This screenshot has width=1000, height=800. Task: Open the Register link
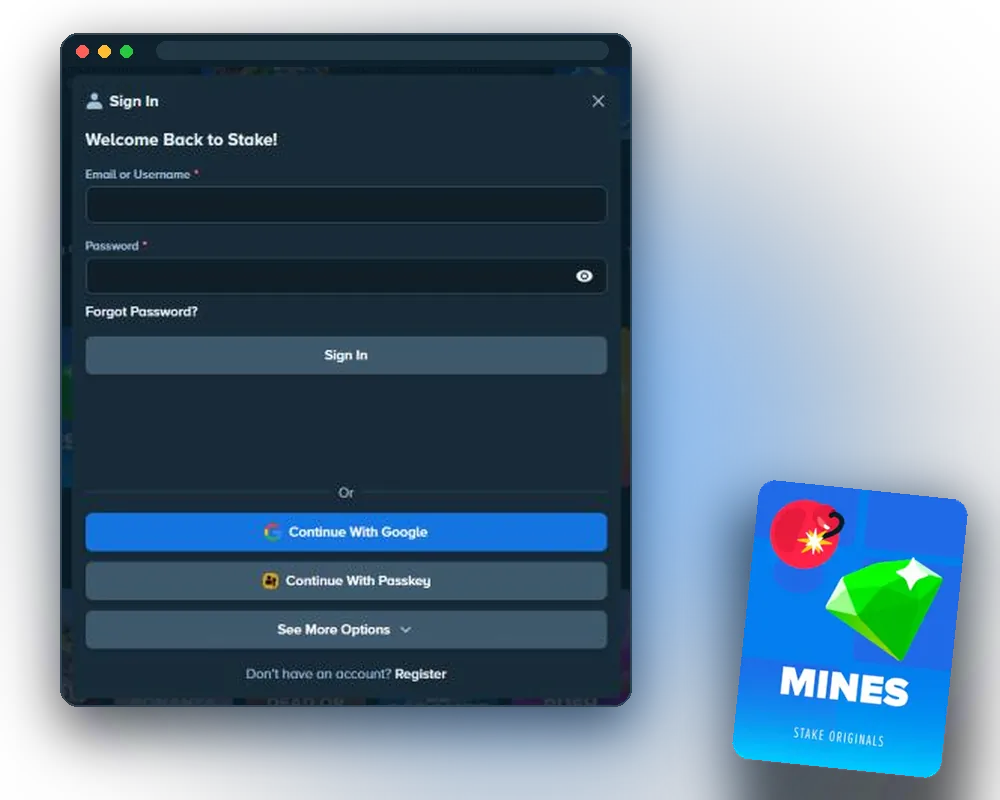[x=420, y=674]
